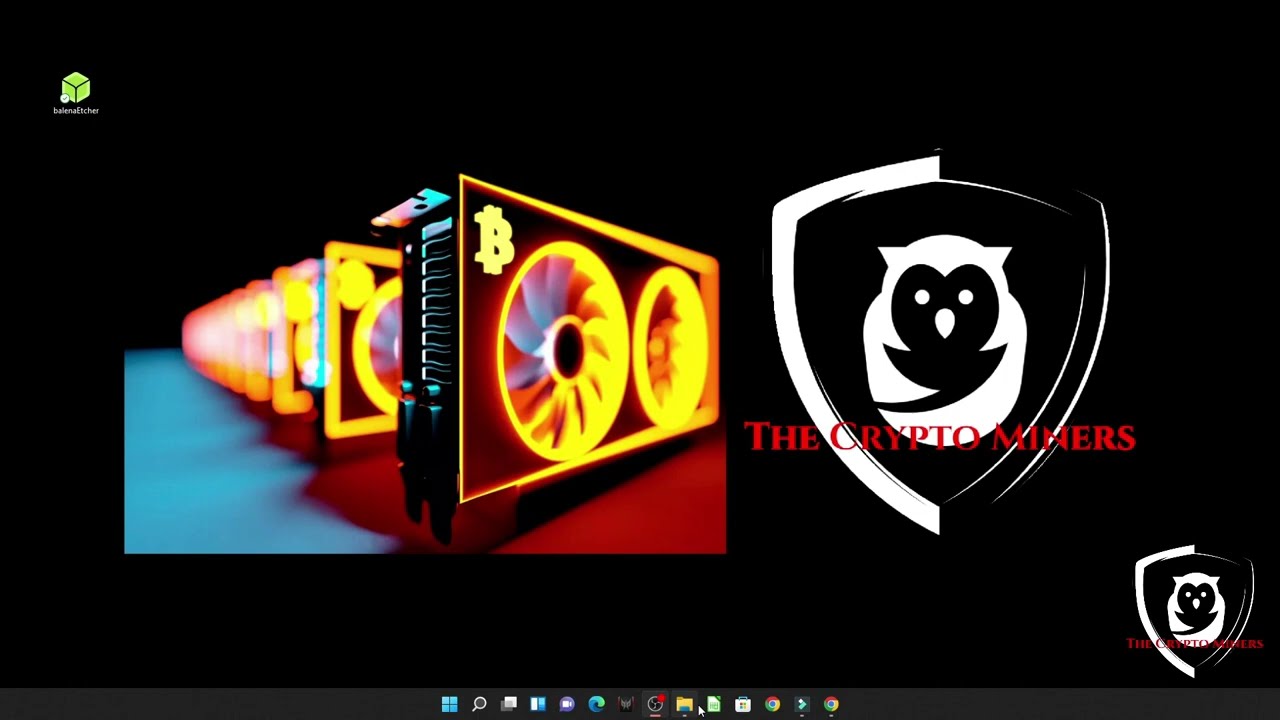
Task: Open Task View from the taskbar
Action: 509,704
